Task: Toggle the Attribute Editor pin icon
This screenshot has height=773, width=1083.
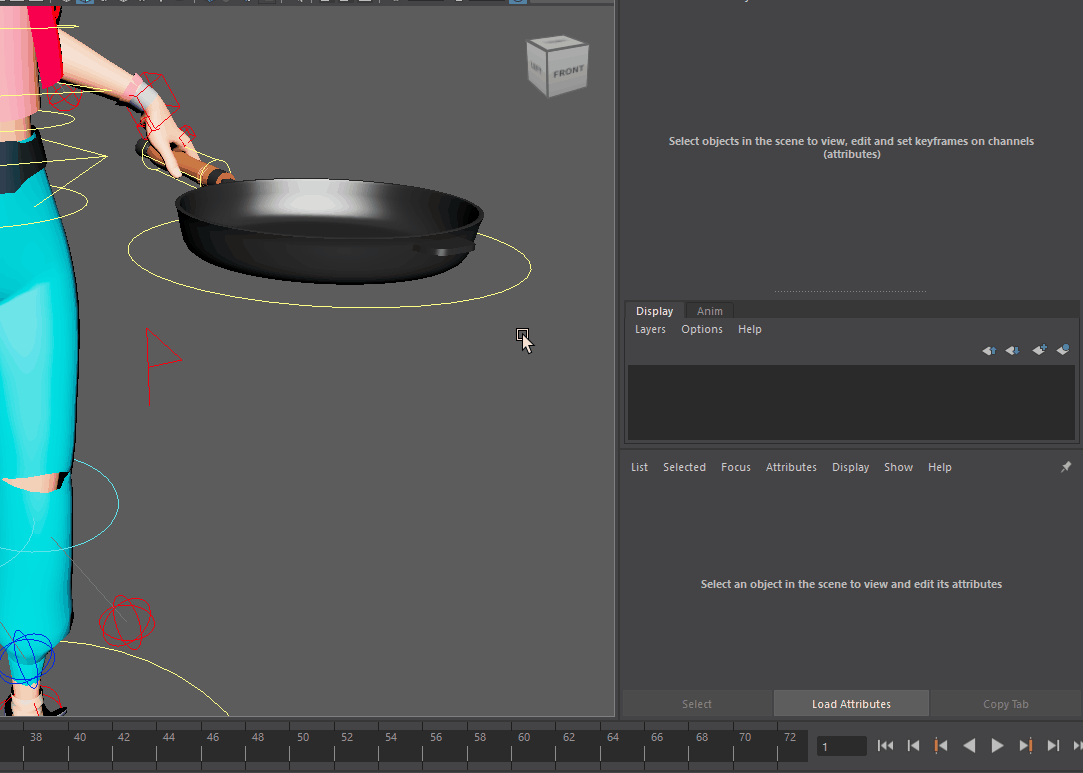Action: (1065, 467)
